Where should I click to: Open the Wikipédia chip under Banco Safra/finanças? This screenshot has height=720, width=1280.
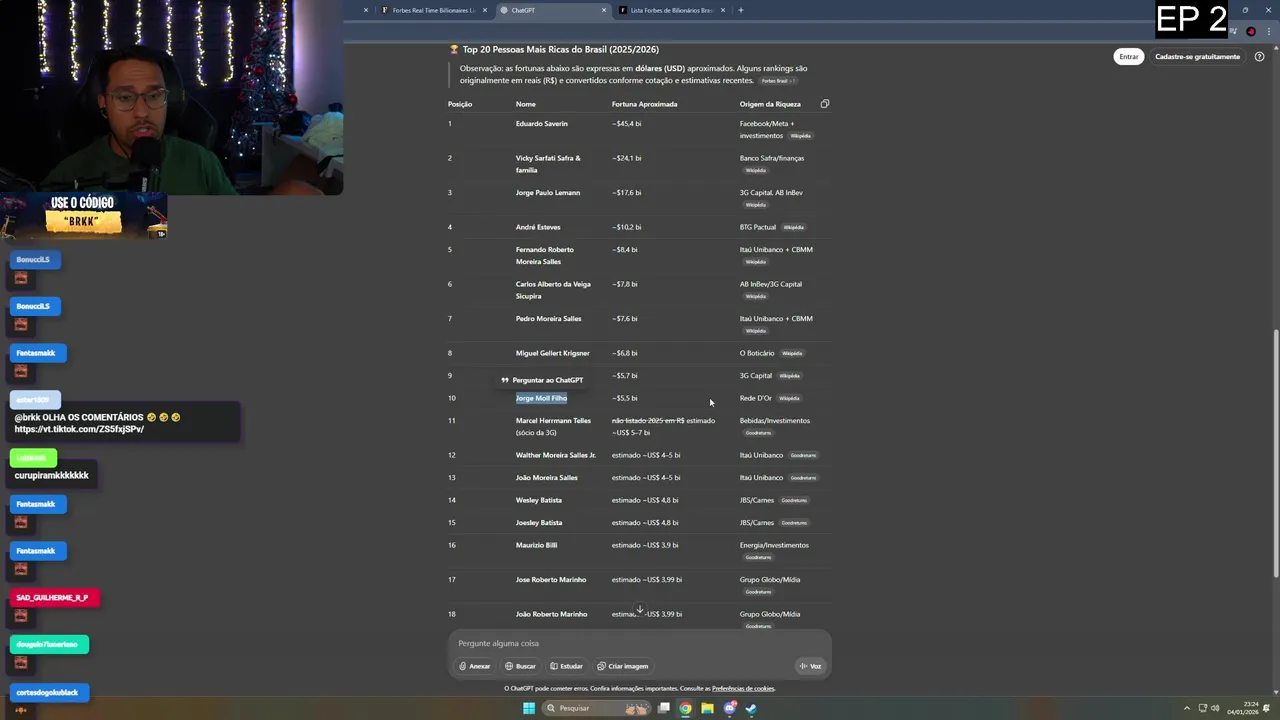[x=755, y=170]
